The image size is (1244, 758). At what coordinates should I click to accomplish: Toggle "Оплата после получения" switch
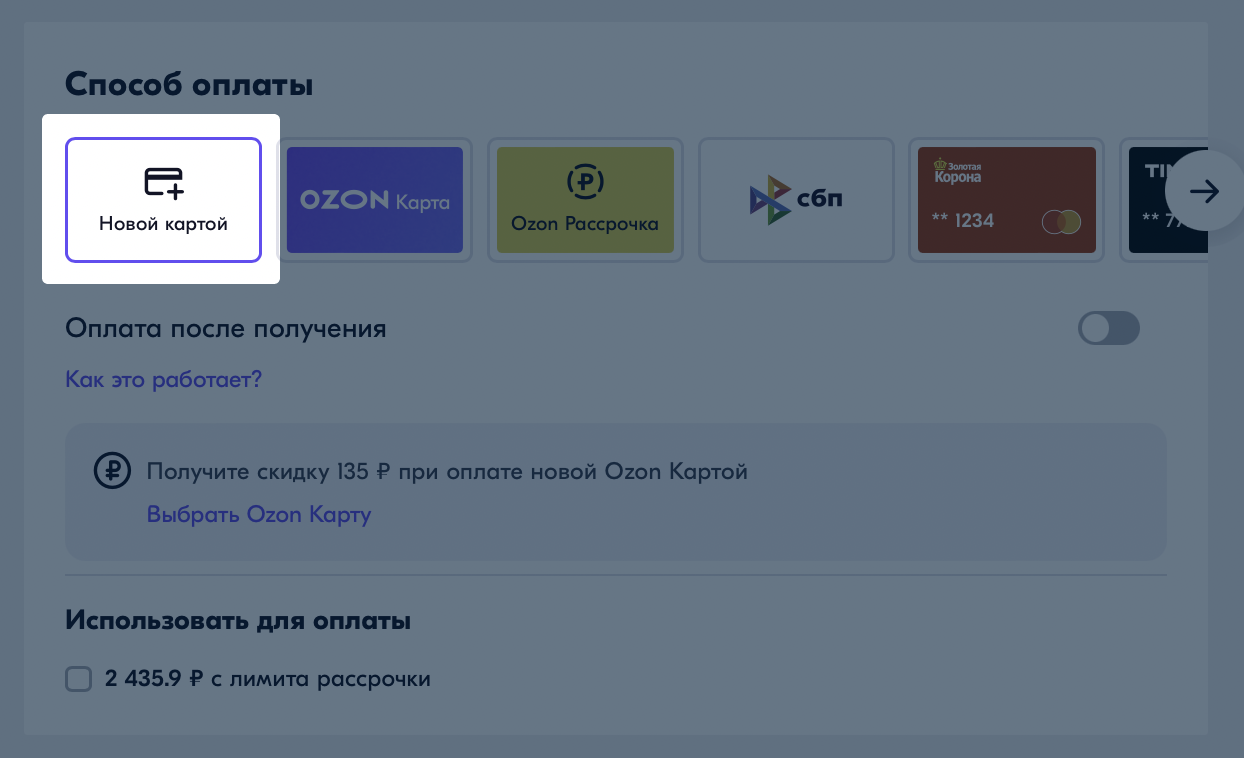(1109, 328)
